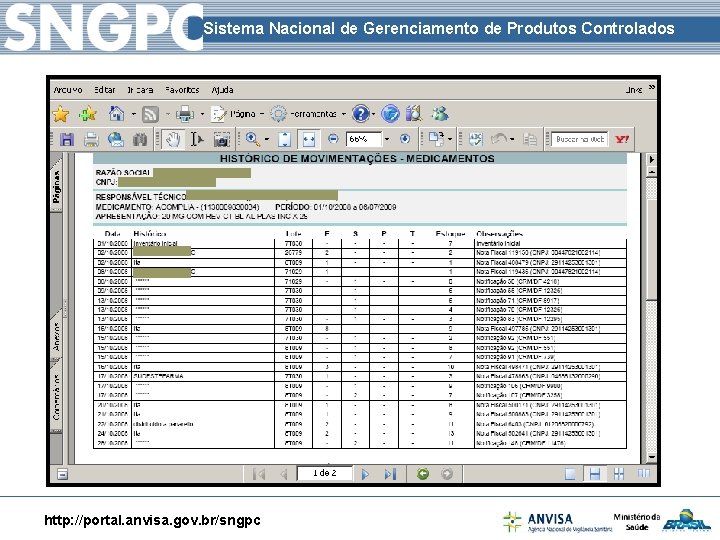This screenshot has height=540, width=720.
Task: Open the Editar menu
Action: coord(105,90)
